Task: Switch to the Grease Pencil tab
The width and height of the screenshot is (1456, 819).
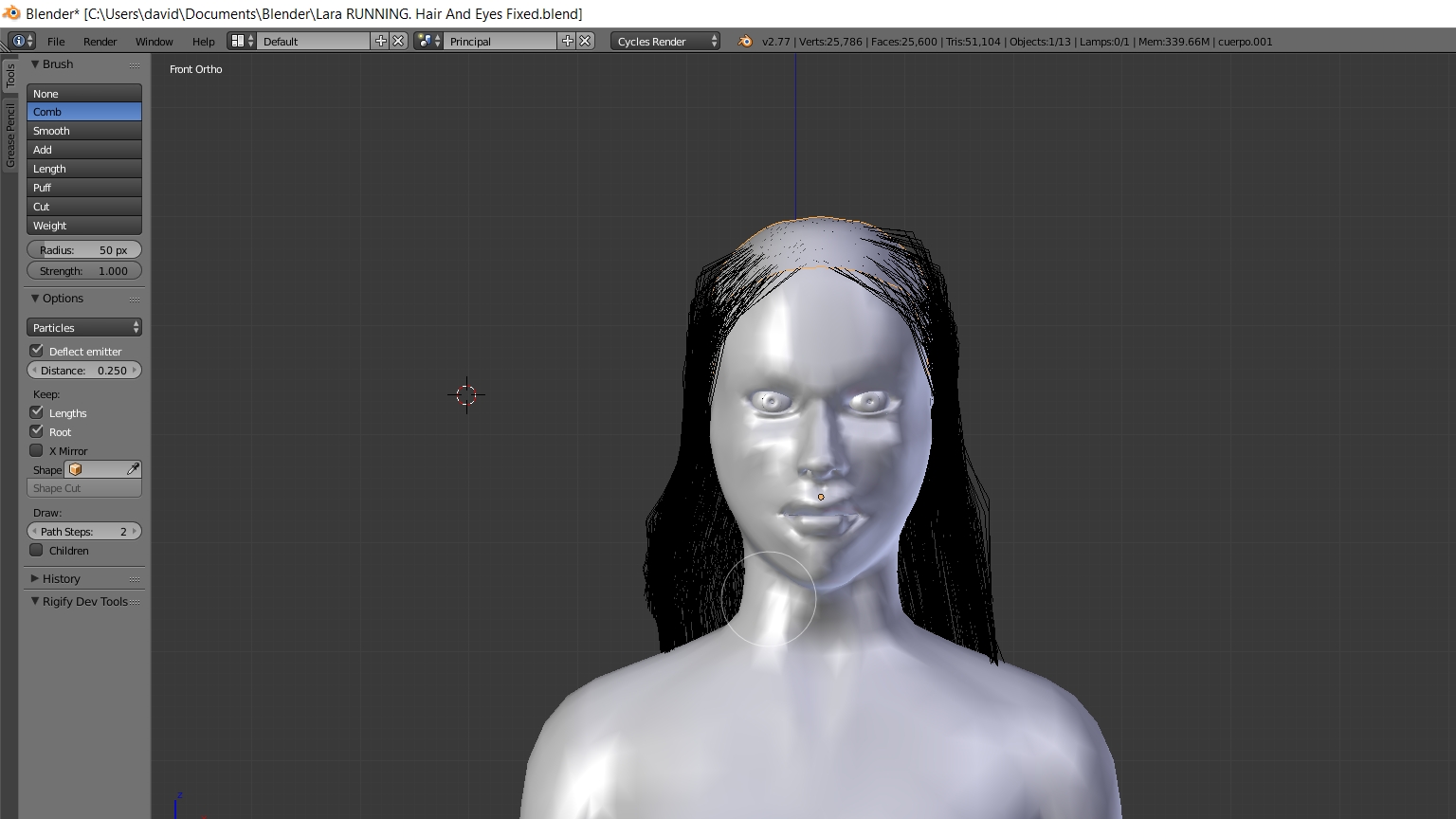Action: point(10,136)
